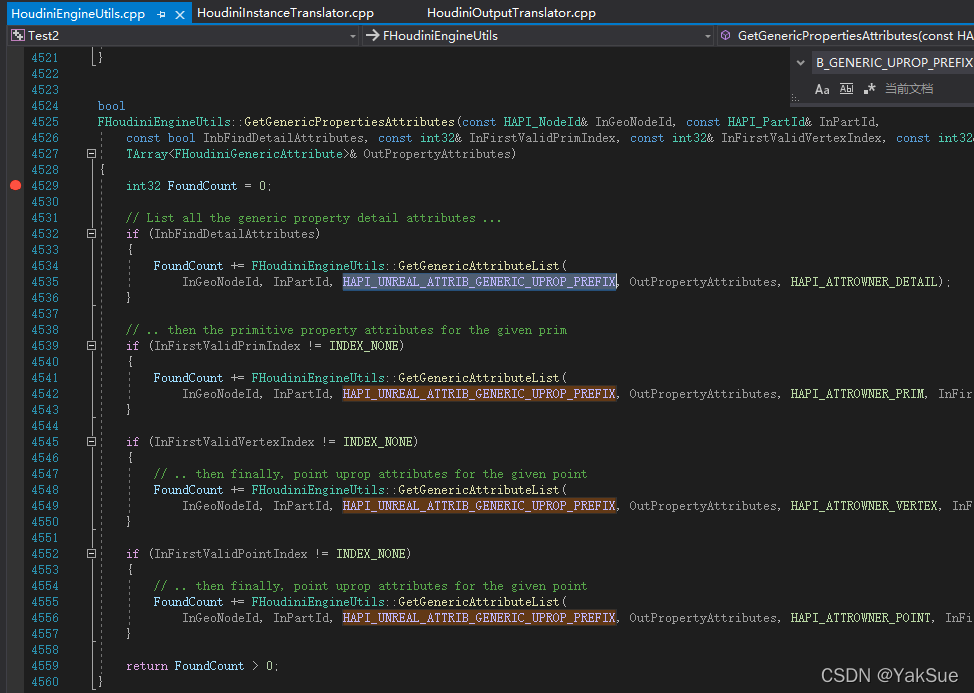This screenshot has width=974, height=693.
Task: Click GetGenericAttributeList call on line 4541
Action: tap(478, 378)
